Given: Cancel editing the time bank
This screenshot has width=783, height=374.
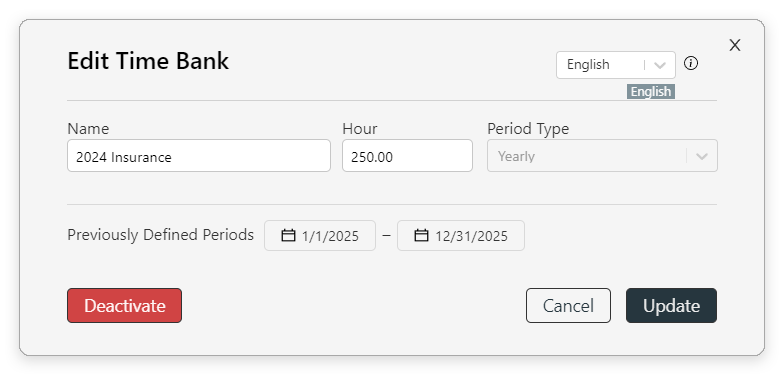Looking at the screenshot, I should click(568, 306).
